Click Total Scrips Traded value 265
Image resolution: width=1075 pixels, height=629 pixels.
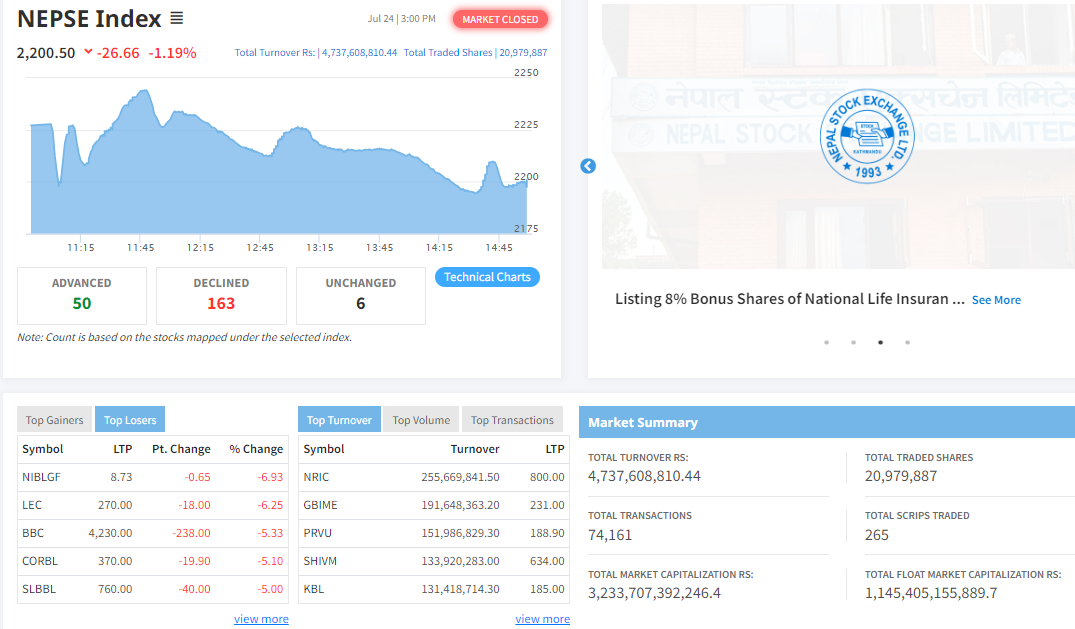[876, 535]
